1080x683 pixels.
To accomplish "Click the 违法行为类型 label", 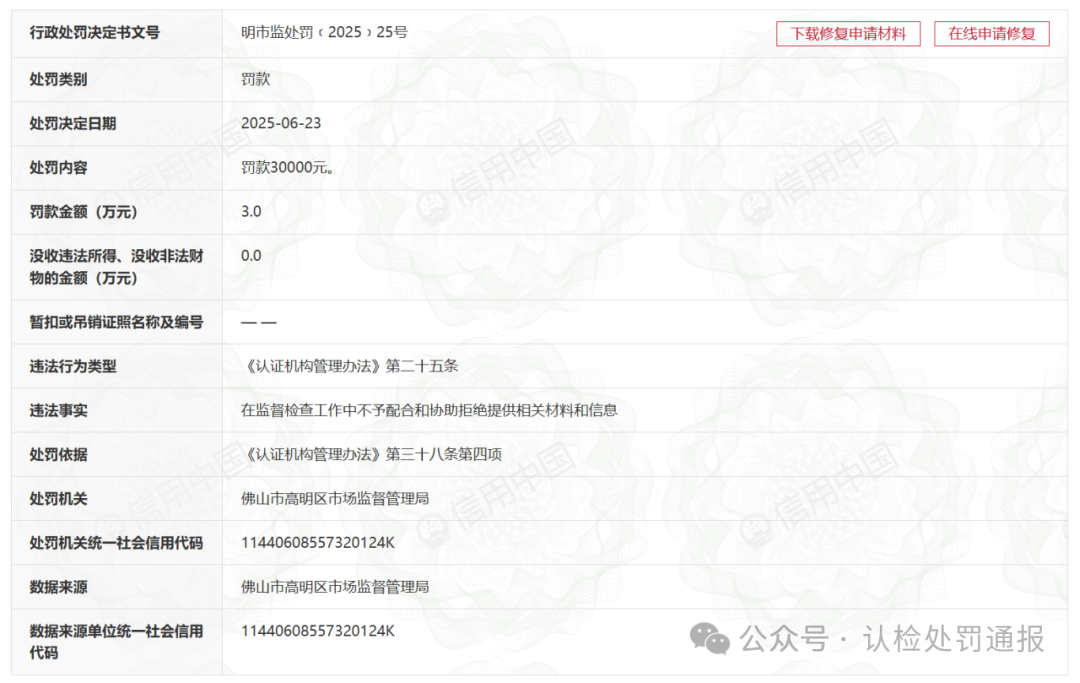I will point(72,366).
